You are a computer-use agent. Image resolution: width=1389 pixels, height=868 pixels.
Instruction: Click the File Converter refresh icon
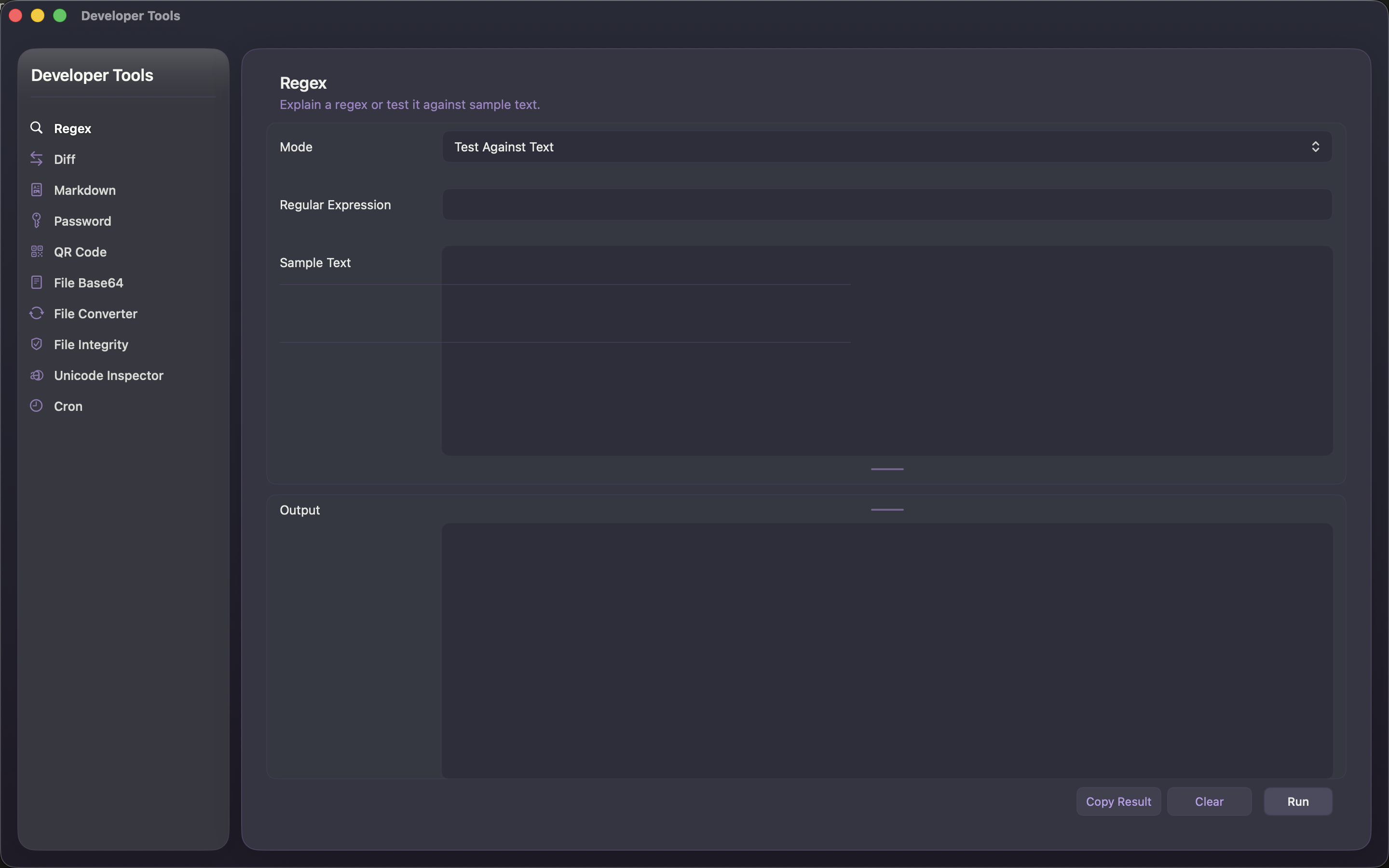(x=36, y=313)
